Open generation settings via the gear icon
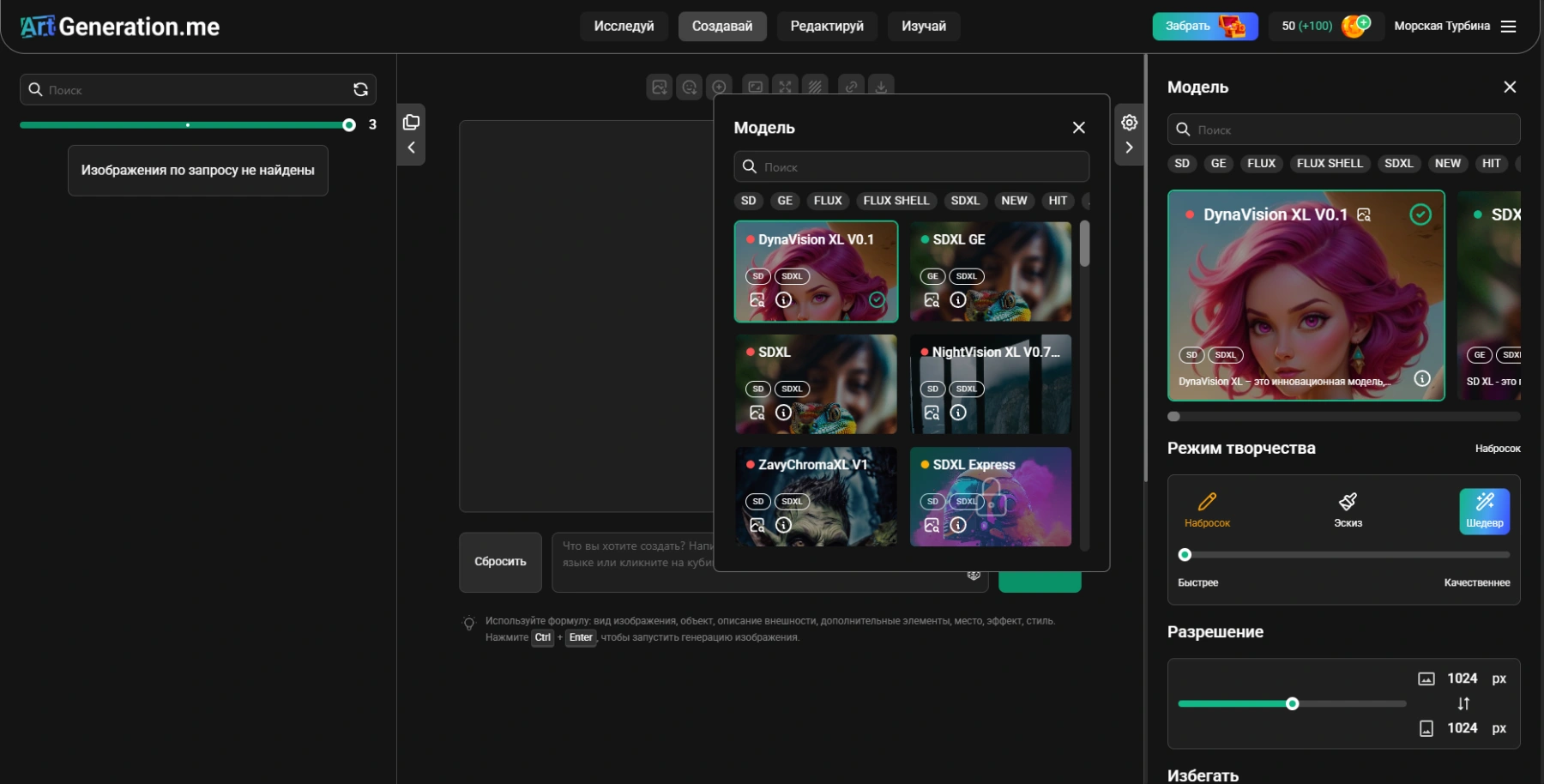The width and height of the screenshot is (1544, 784). [1130, 123]
